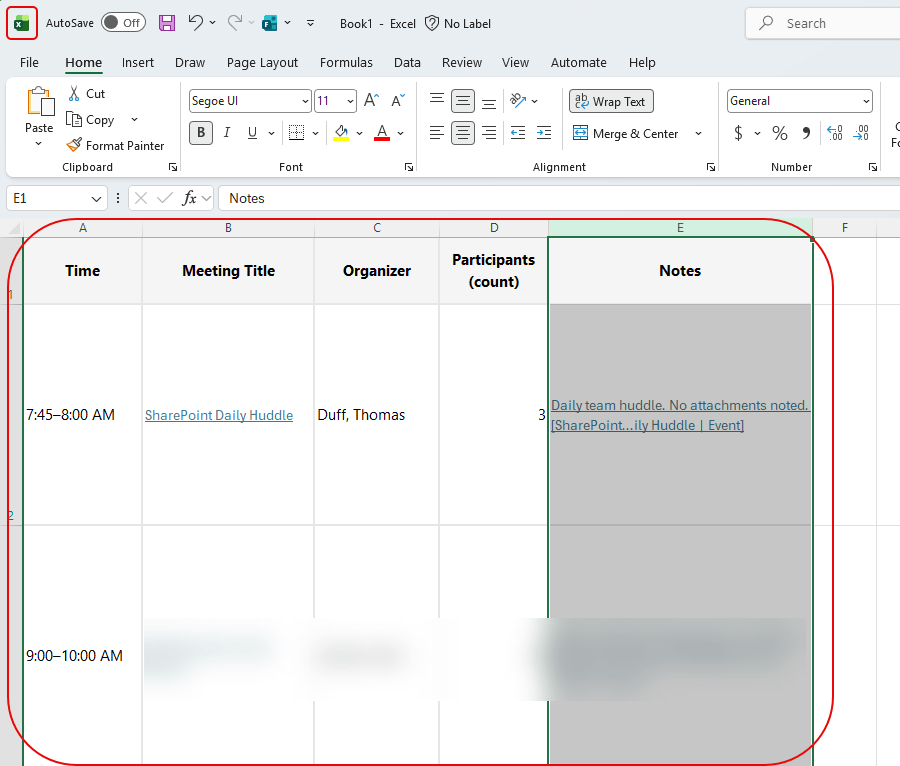Click inside the Search box
Image resolution: width=900 pixels, height=766 pixels.
pyautogui.click(x=830, y=23)
